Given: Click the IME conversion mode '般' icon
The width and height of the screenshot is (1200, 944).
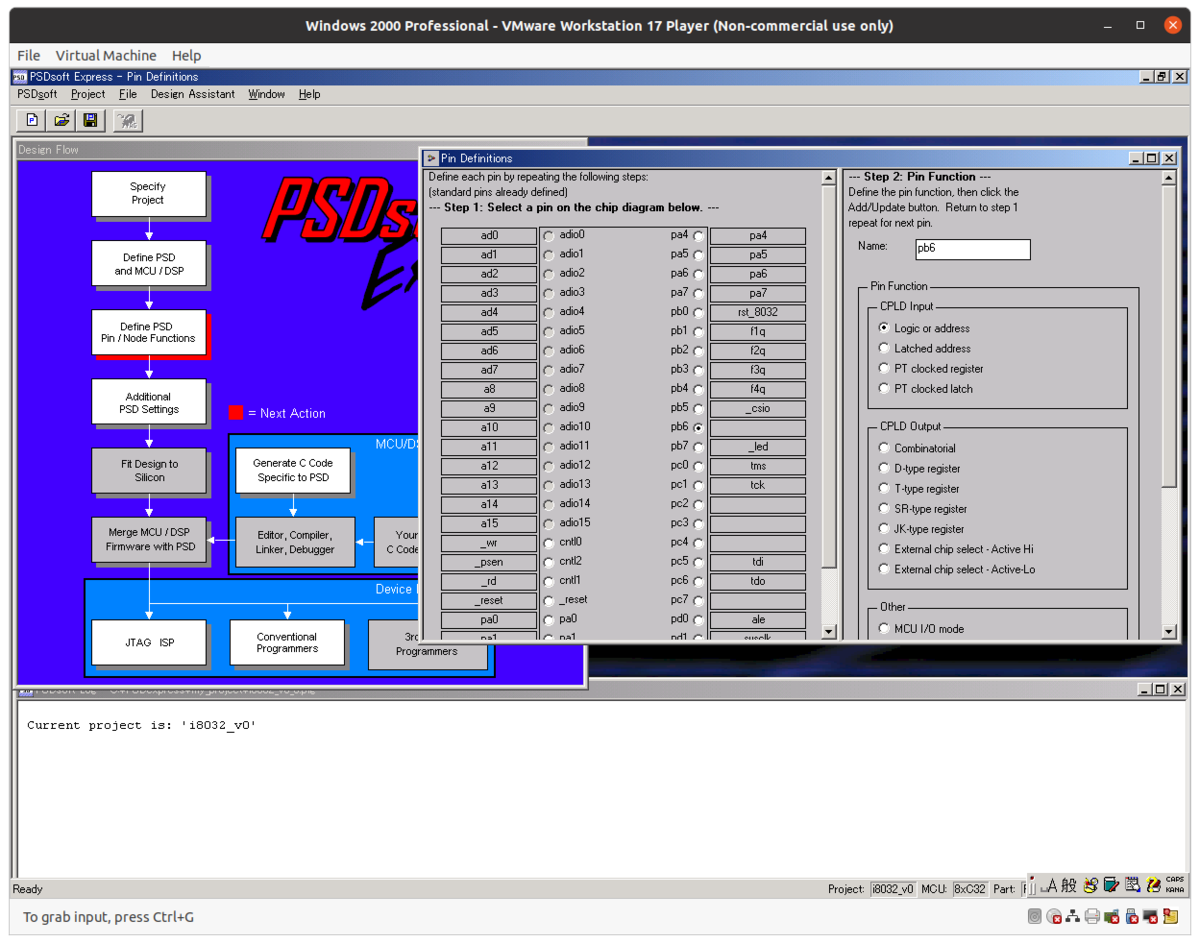Looking at the screenshot, I should point(1069,885).
